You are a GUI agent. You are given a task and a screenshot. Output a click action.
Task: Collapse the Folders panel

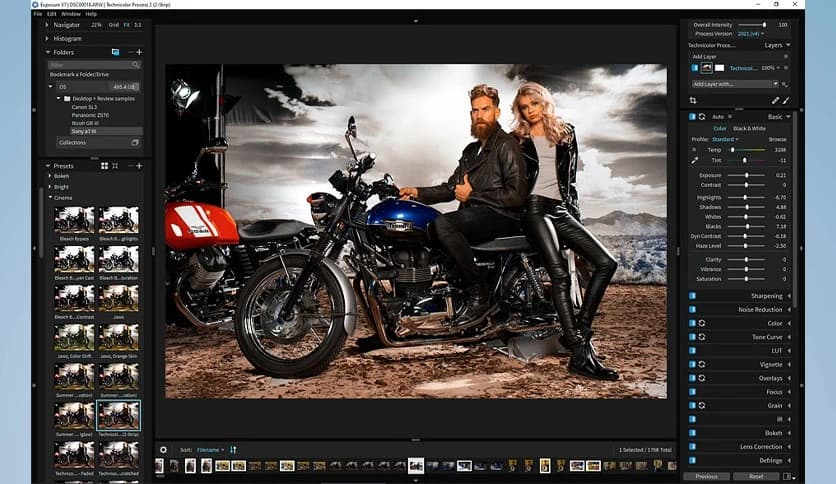tap(47, 52)
